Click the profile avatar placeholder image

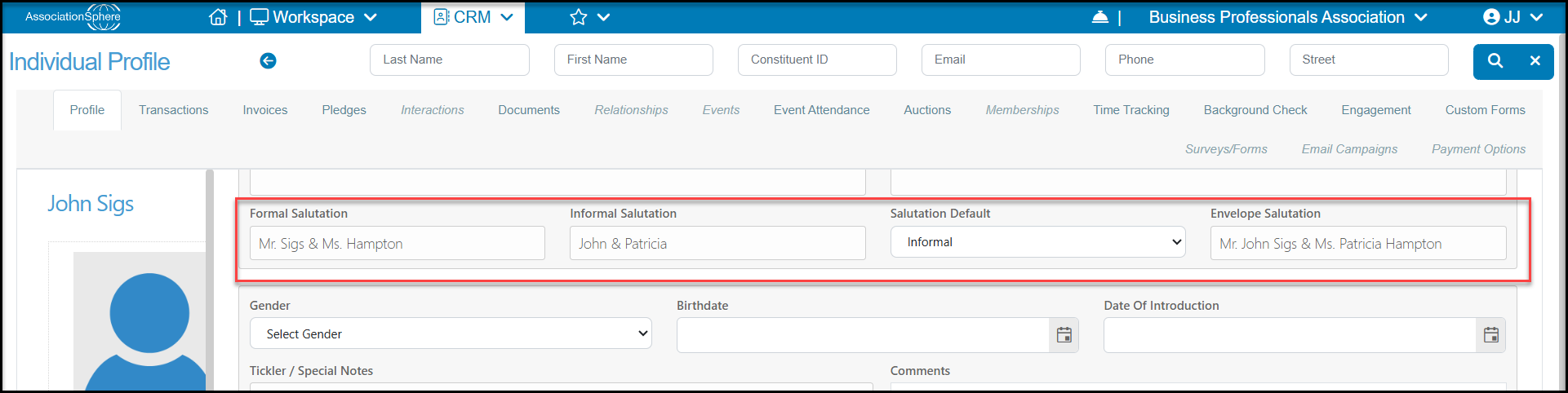(140, 321)
